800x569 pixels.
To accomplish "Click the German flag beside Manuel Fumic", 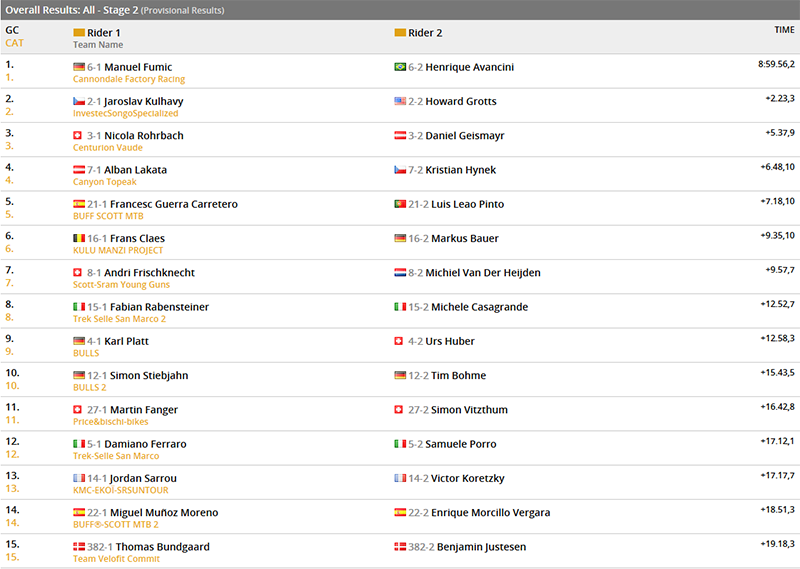I will point(79,67).
